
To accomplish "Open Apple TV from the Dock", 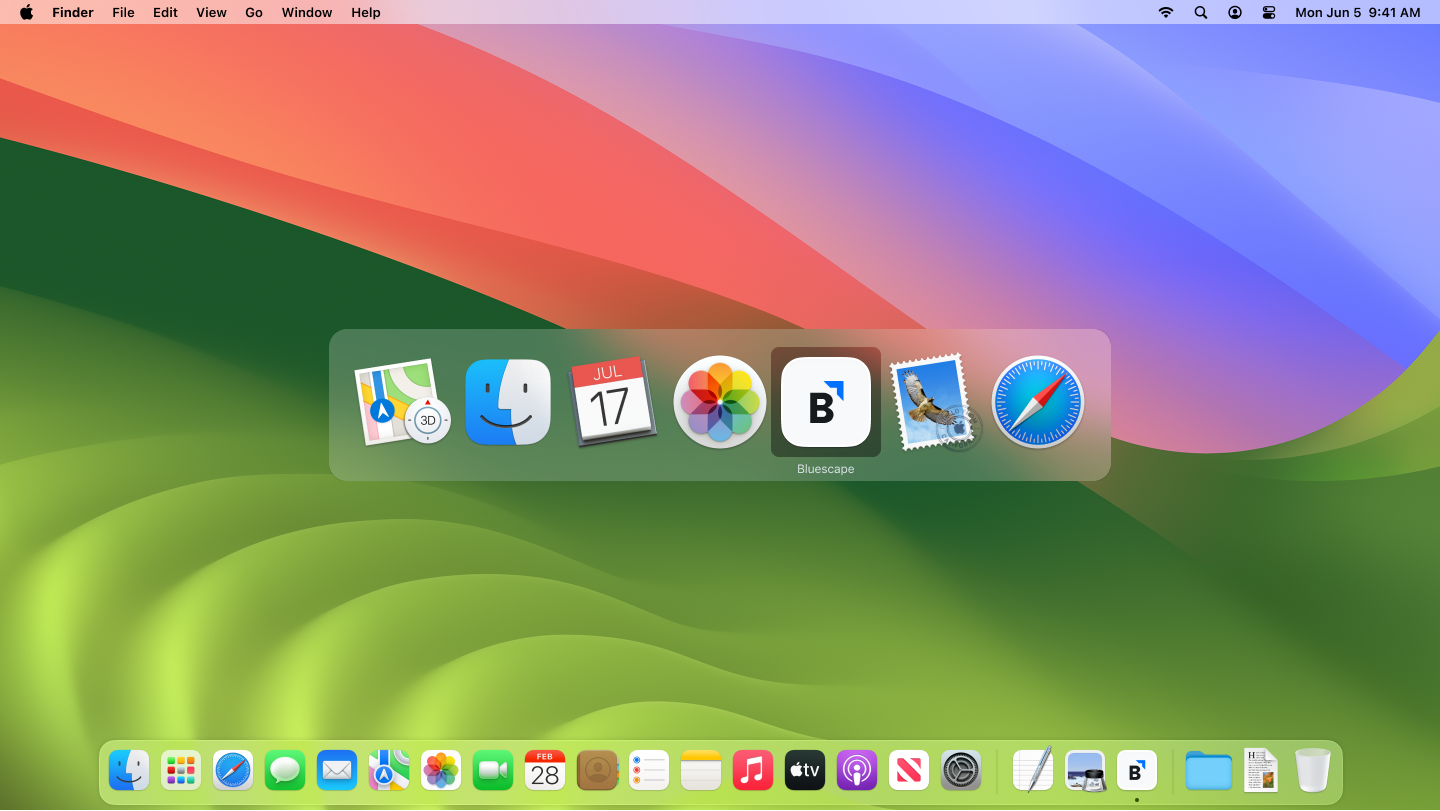I will (x=804, y=770).
